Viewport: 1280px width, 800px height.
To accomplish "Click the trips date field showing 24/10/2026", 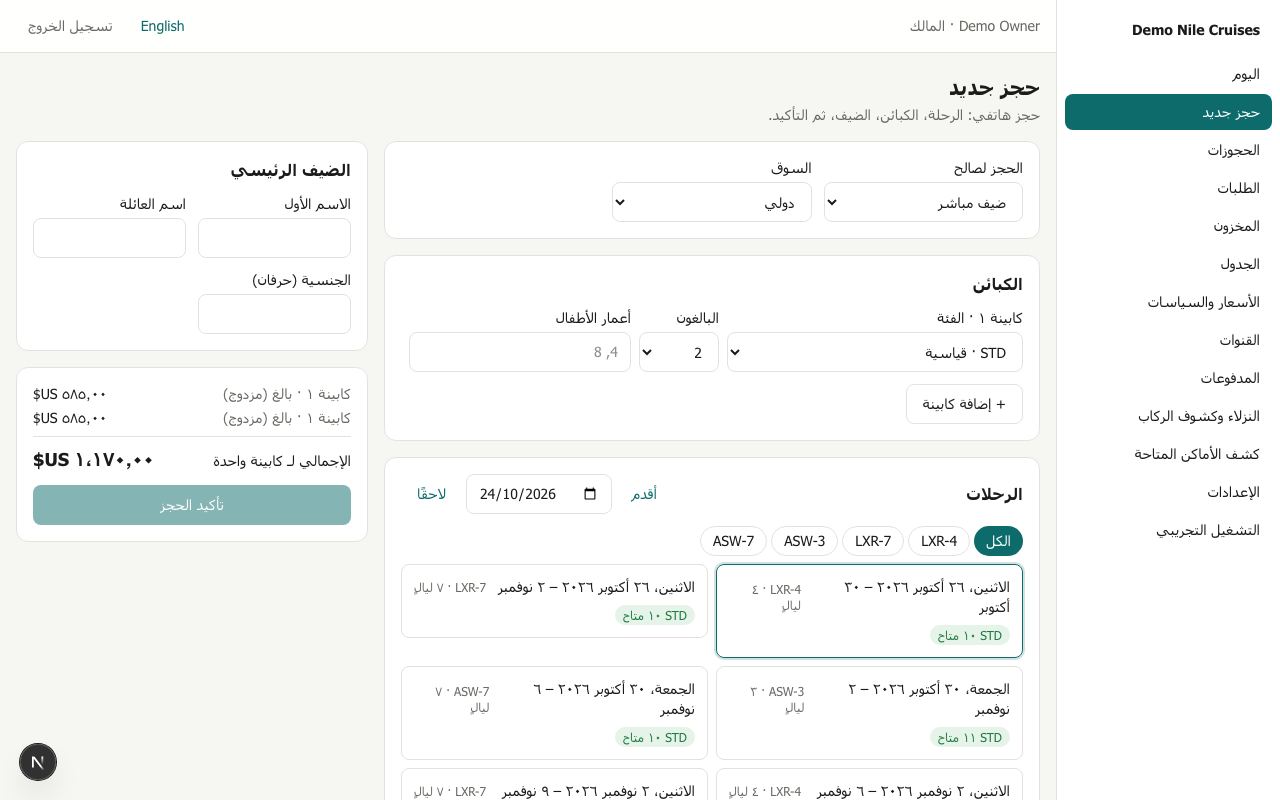I will pyautogui.click(x=539, y=494).
